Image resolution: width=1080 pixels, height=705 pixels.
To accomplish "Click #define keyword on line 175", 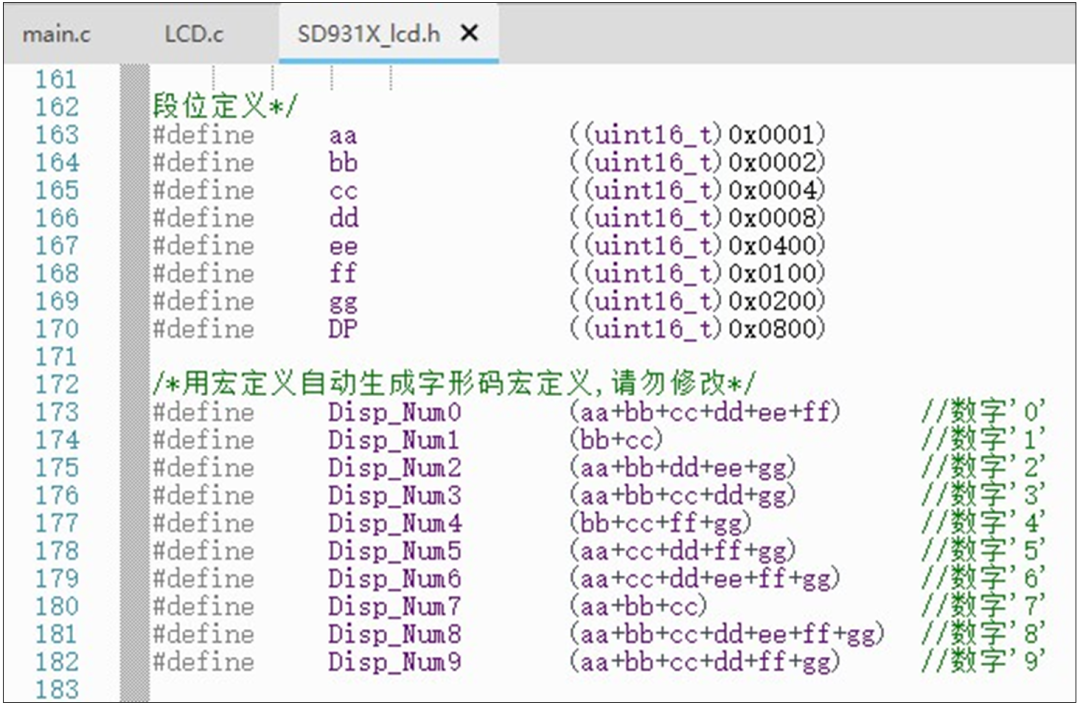I will click(x=204, y=467).
